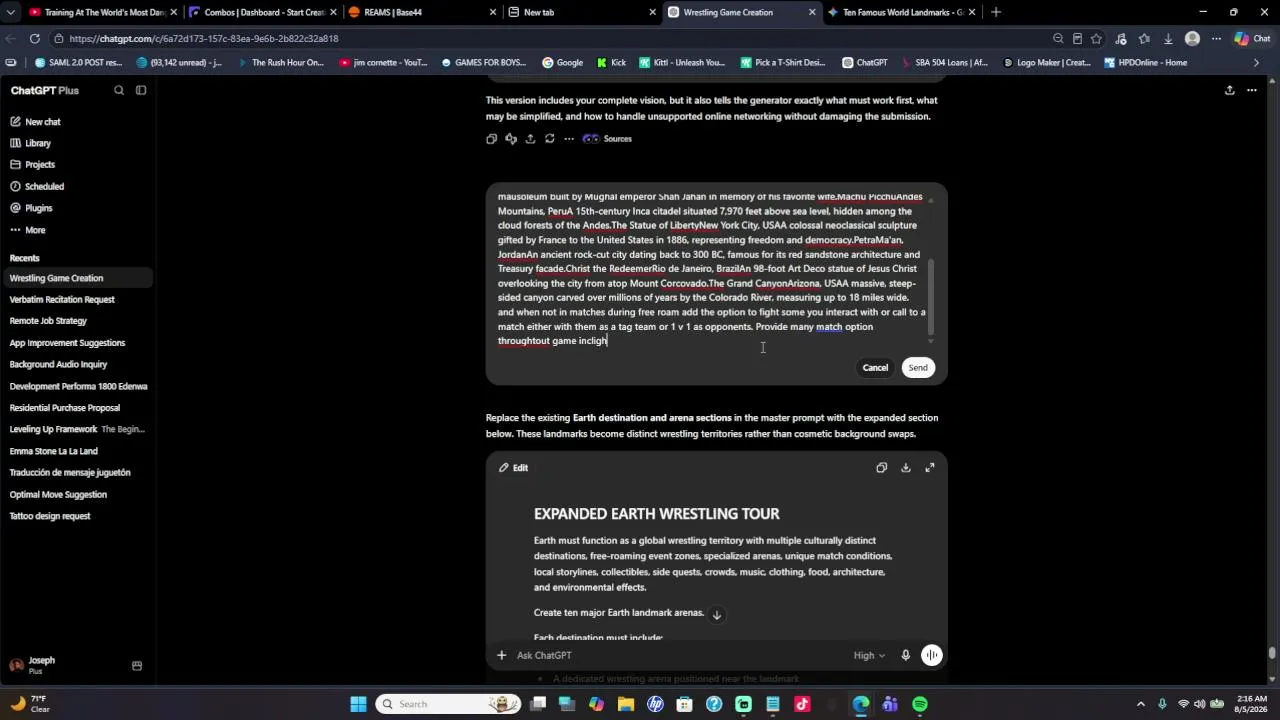This screenshot has width=1280, height=720.
Task: Click the browser address bar URL
Action: point(204,38)
